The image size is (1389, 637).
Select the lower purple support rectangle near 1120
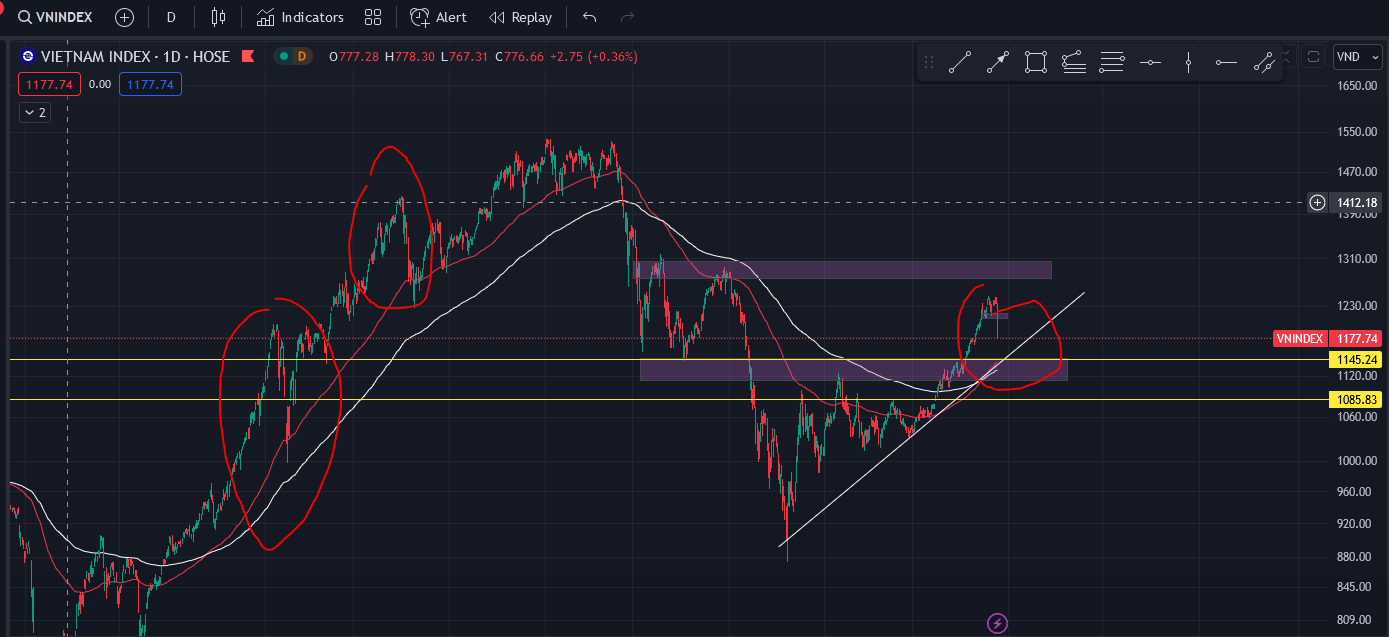coord(854,370)
